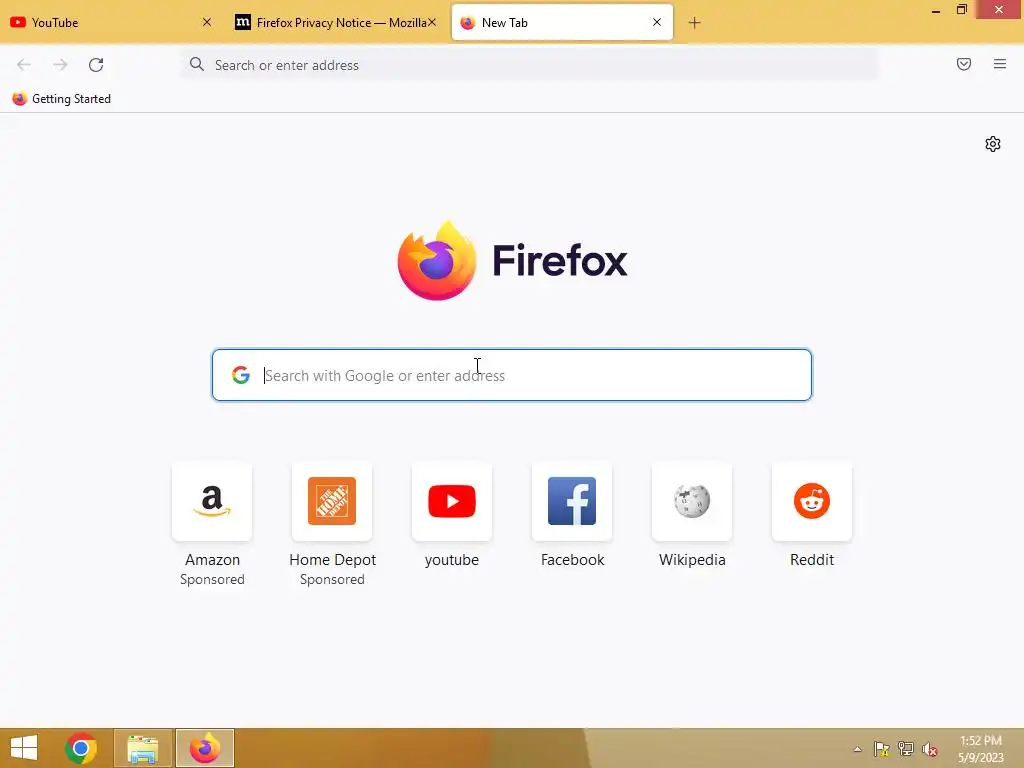Close the New Tab tab
The width and height of the screenshot is (1024, 768).
point(657,22)
